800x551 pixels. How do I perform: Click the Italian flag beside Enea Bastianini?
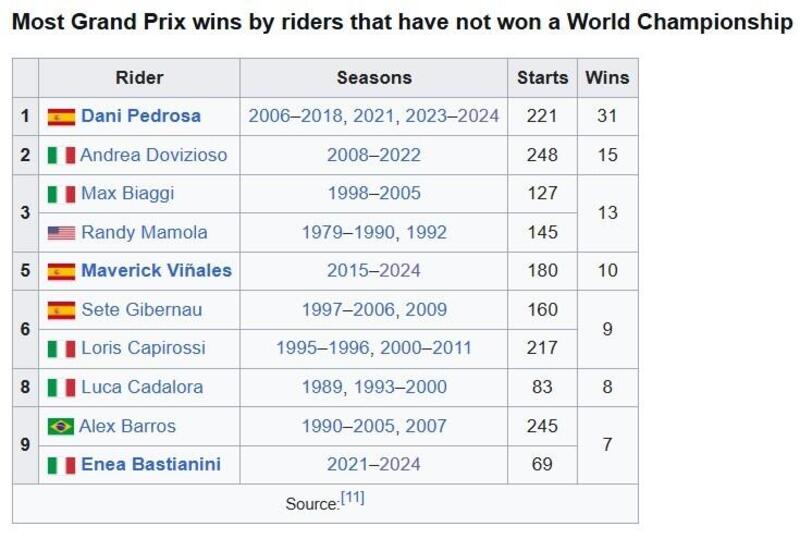pyautogui.click(x=61, y=465)
